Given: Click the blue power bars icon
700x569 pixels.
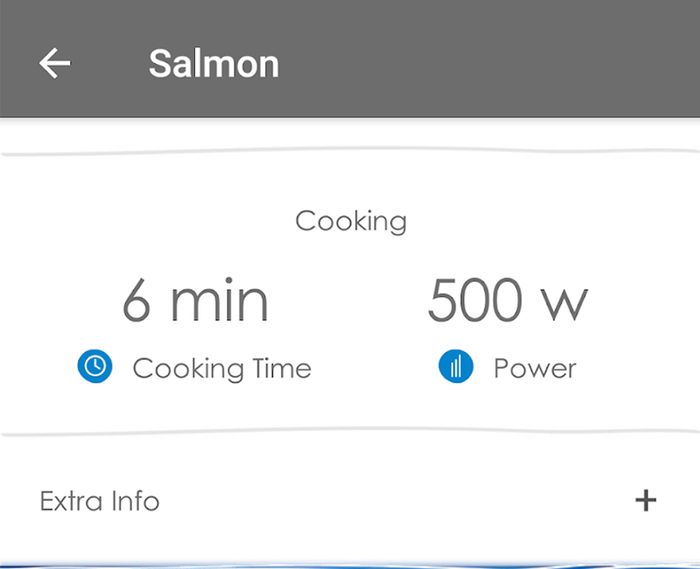Looking at the screenshot, I should (455, 367).
